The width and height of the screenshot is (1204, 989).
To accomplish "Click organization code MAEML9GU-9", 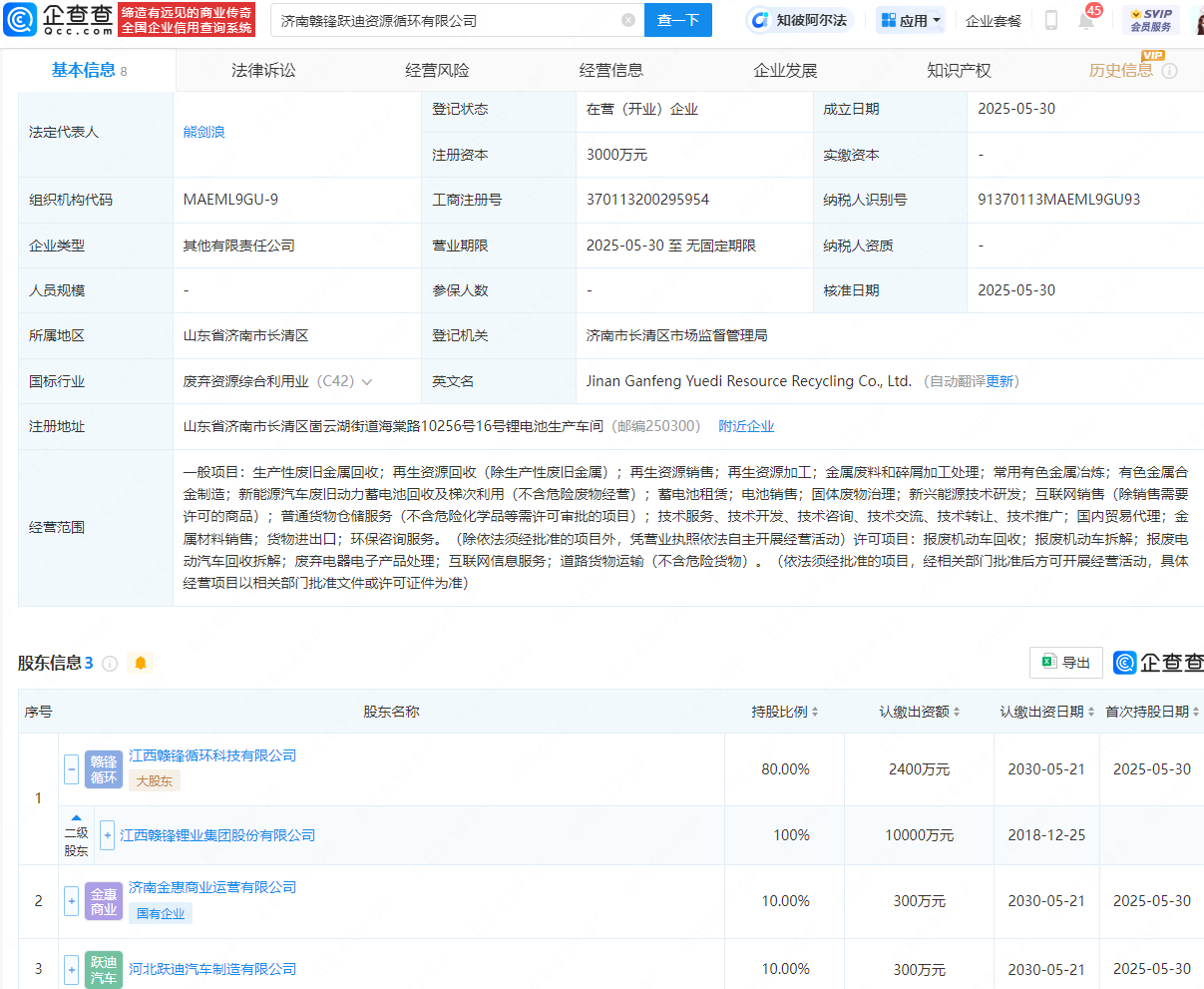I will pos(230,200).
